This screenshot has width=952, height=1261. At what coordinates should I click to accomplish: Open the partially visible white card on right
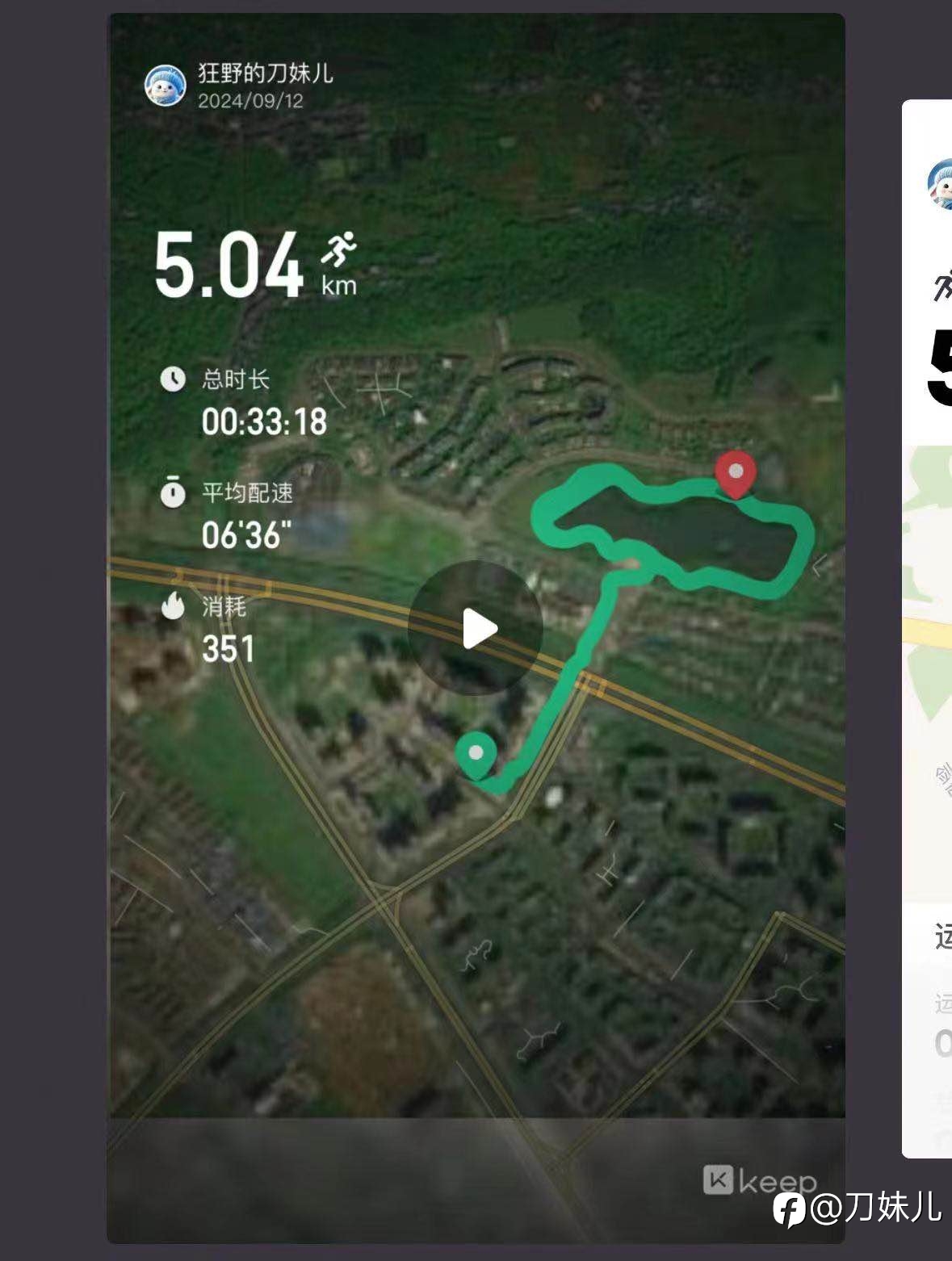(927, 628)
